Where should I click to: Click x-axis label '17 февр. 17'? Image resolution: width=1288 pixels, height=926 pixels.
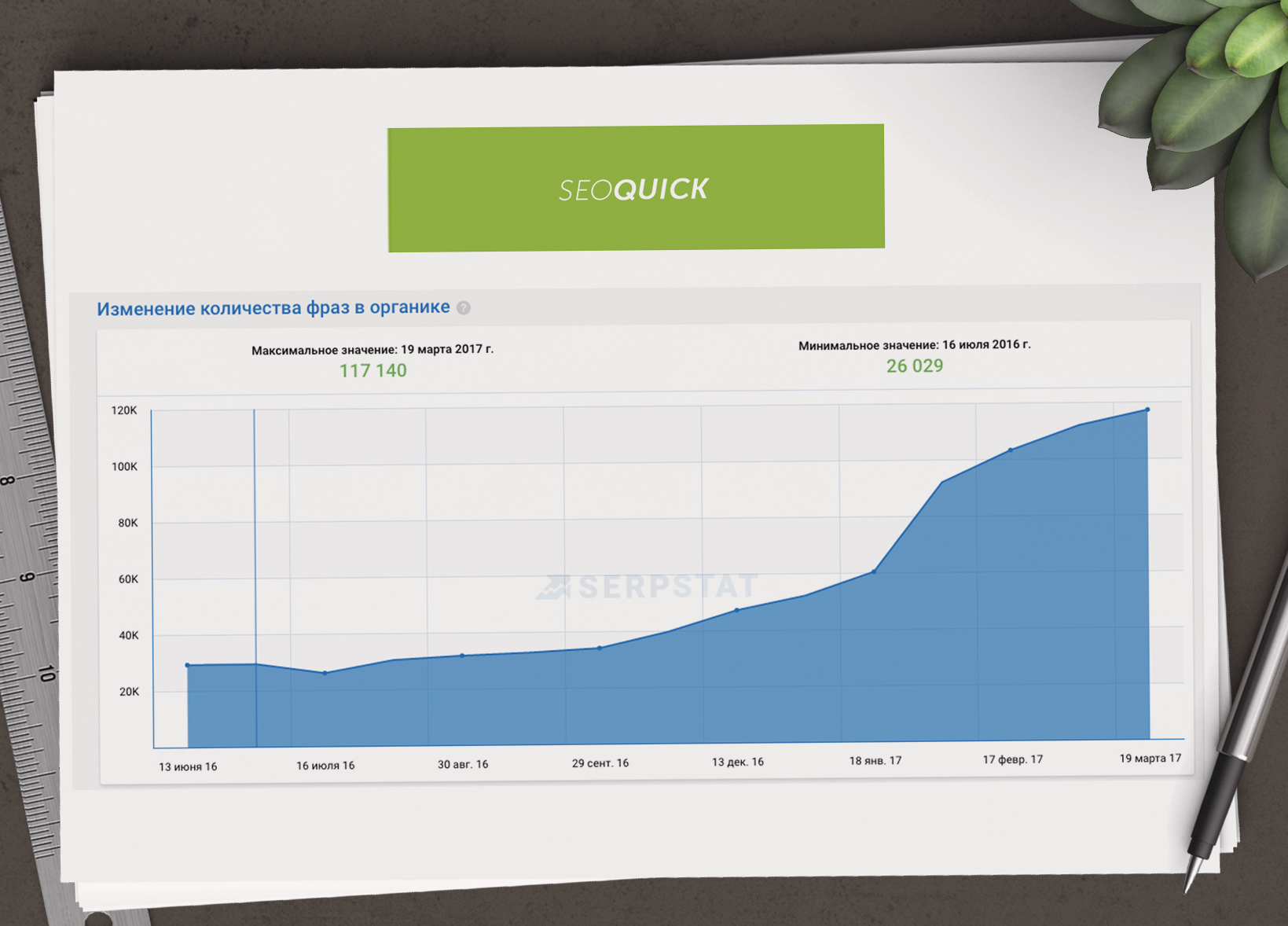(1013, 759)
